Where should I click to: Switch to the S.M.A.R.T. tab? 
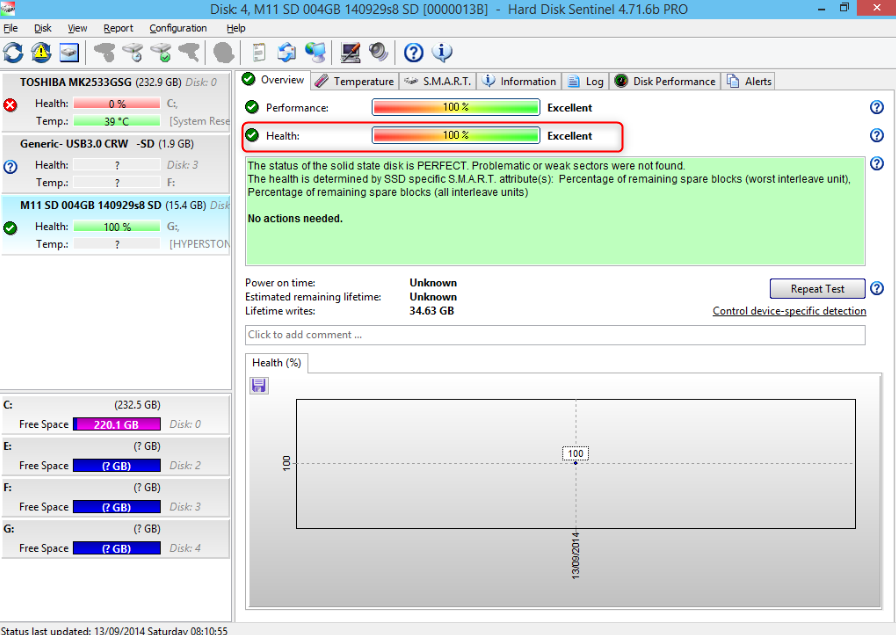[438, 81]
